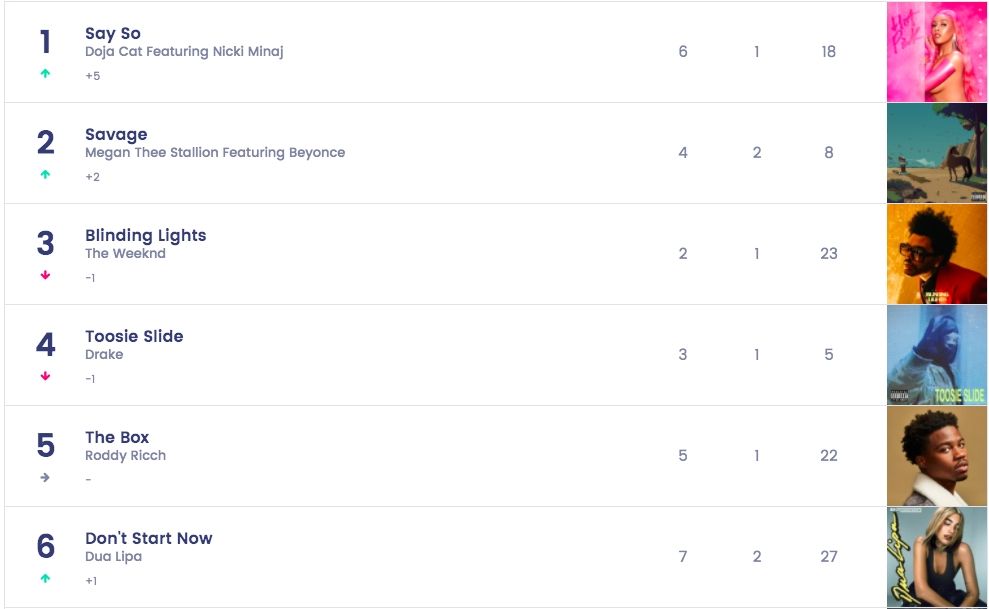Screen dimensions: 989x609
Task: Click the green up arrow under rank 2
Action: pyautogui.click(x=45, y=175)
